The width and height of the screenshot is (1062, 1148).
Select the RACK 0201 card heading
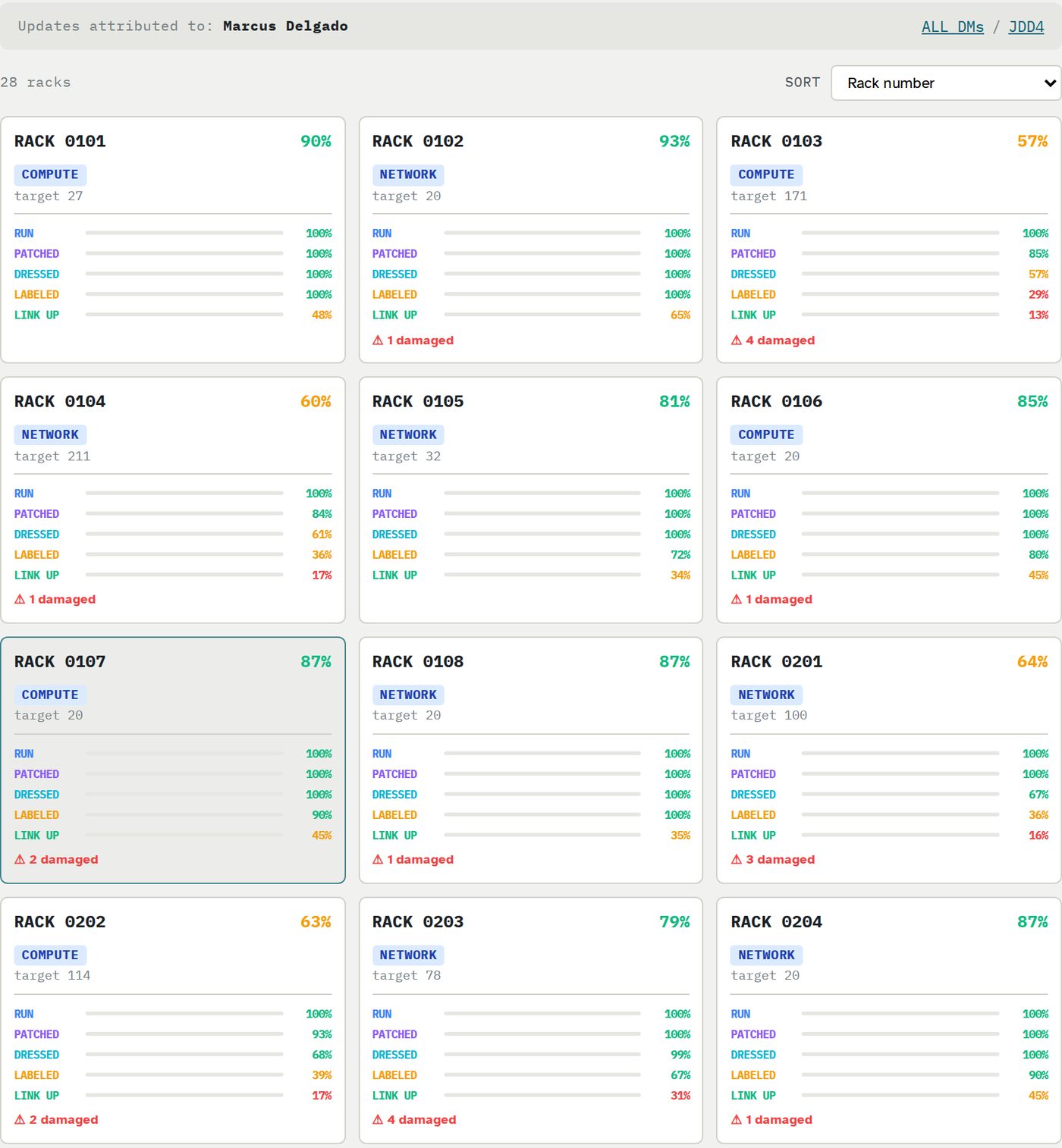[776, 661]
